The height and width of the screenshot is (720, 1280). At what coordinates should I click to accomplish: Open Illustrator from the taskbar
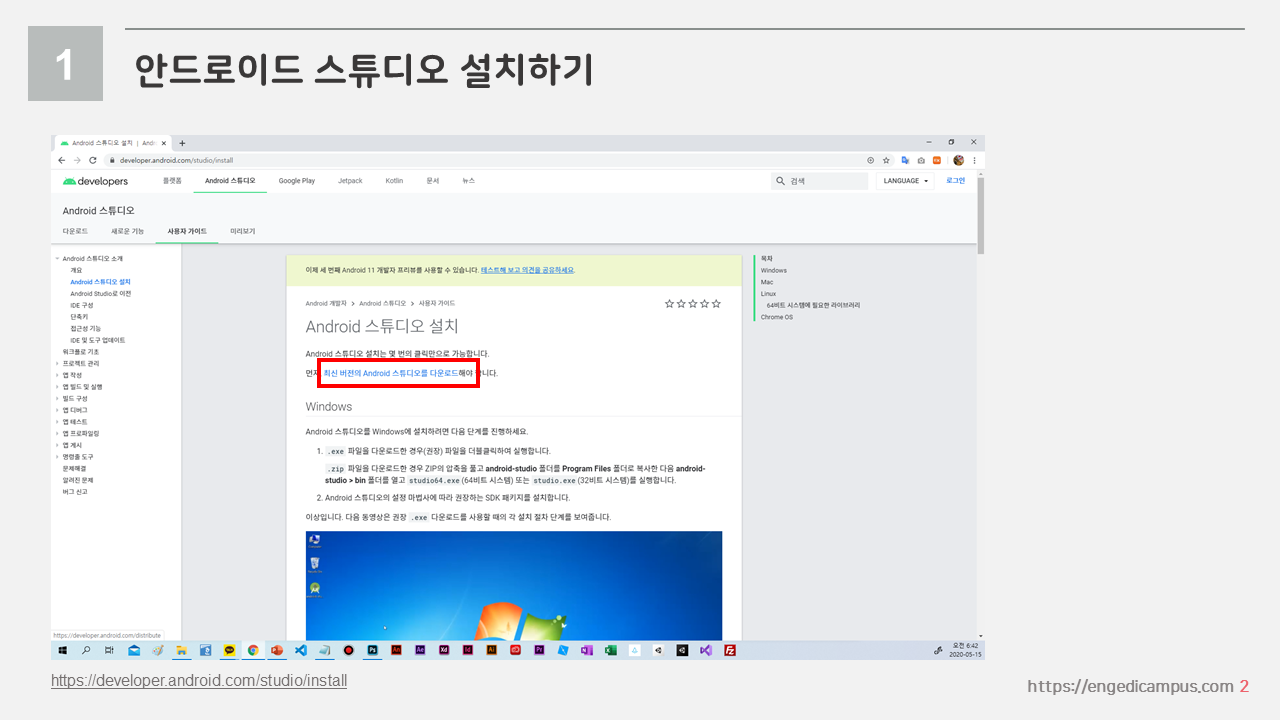pyautogui.click(x=491, y=650)
